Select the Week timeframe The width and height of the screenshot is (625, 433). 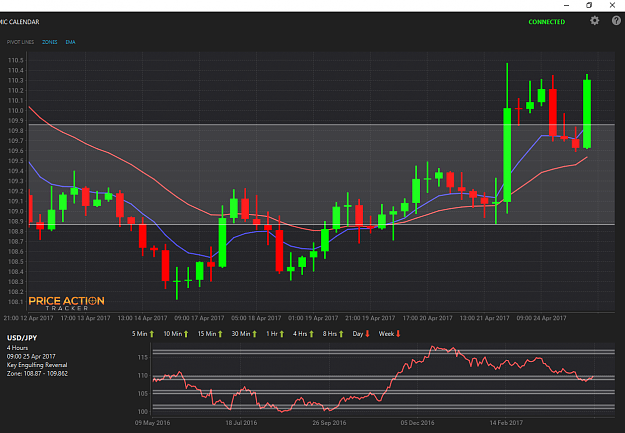click(386, 334)
